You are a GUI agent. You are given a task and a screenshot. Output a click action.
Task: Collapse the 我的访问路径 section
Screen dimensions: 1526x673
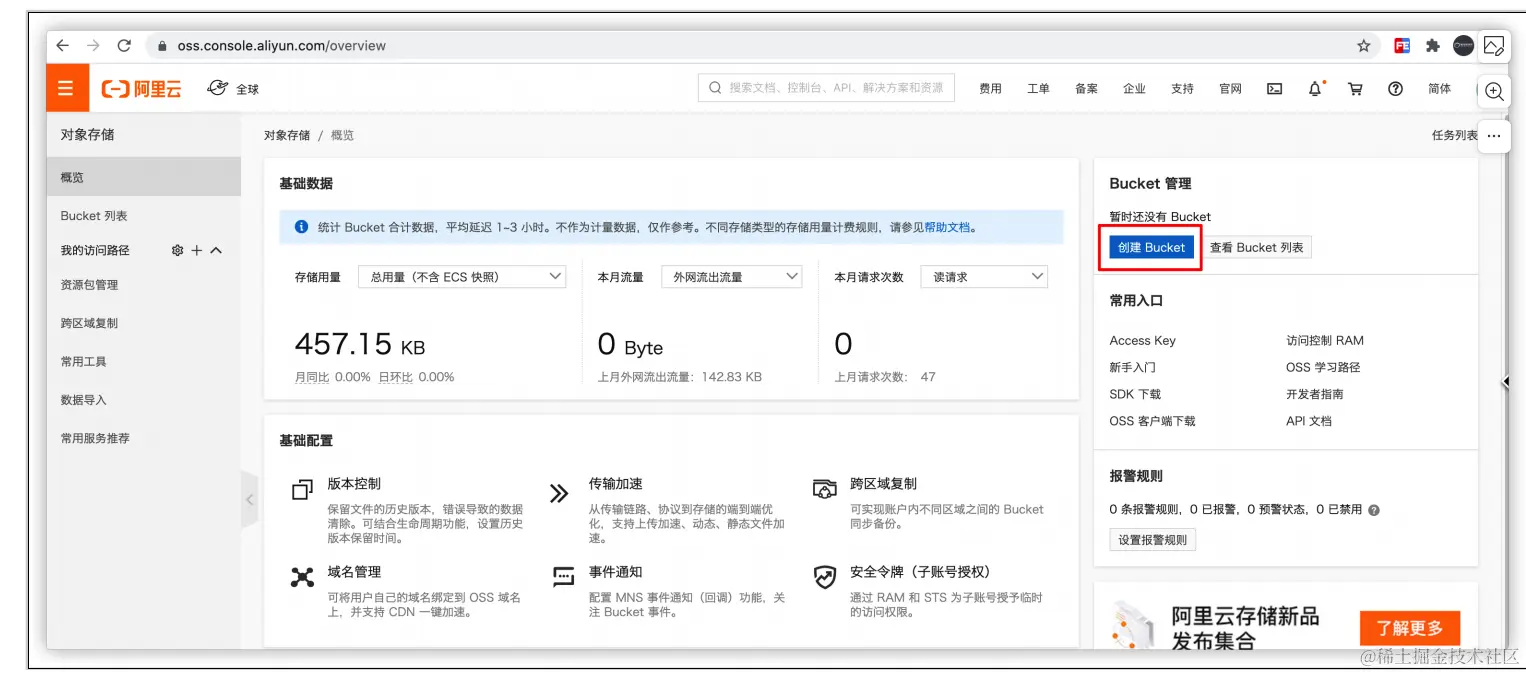216,250
